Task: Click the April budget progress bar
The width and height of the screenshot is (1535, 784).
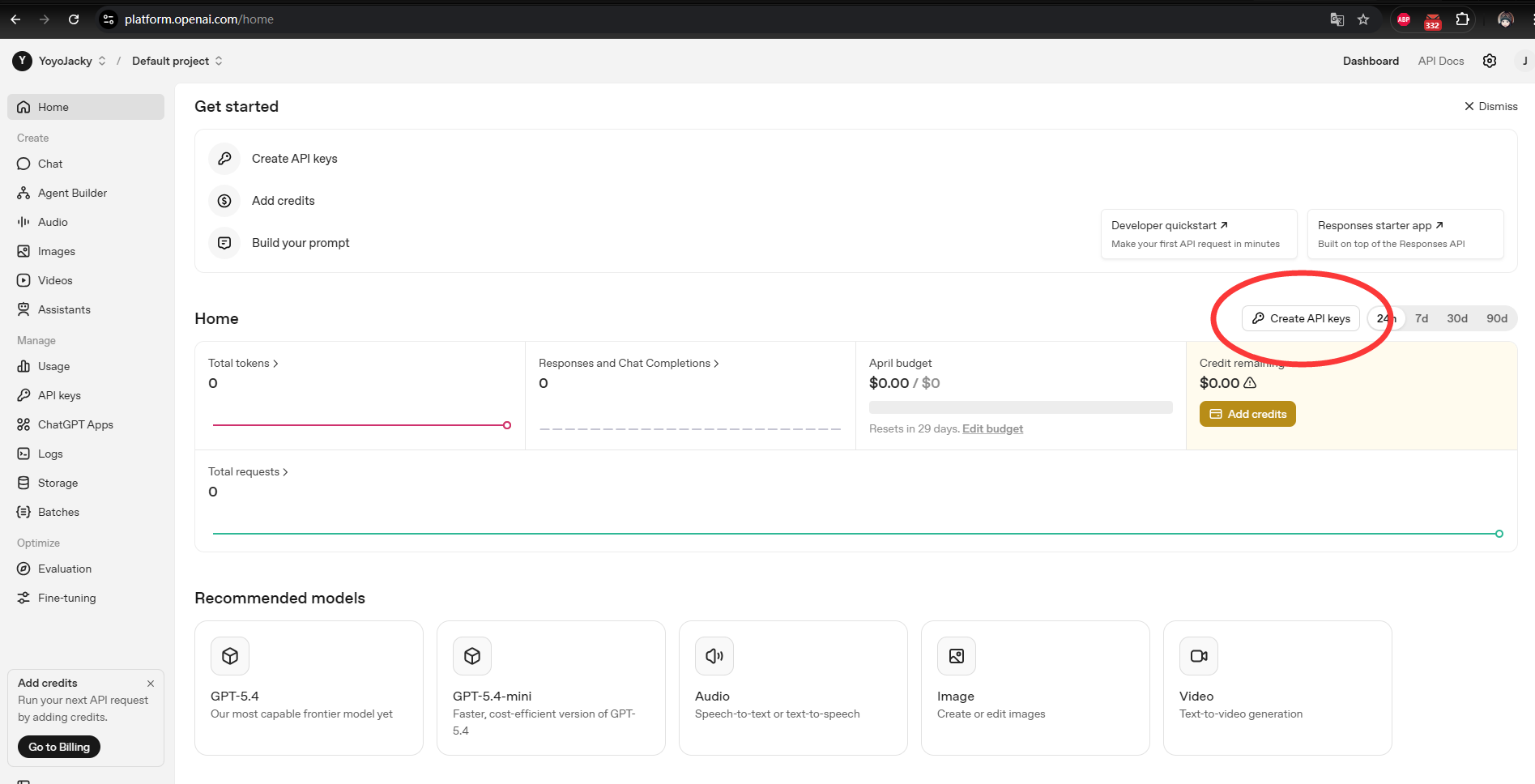Action: [x=1021, y=407]
